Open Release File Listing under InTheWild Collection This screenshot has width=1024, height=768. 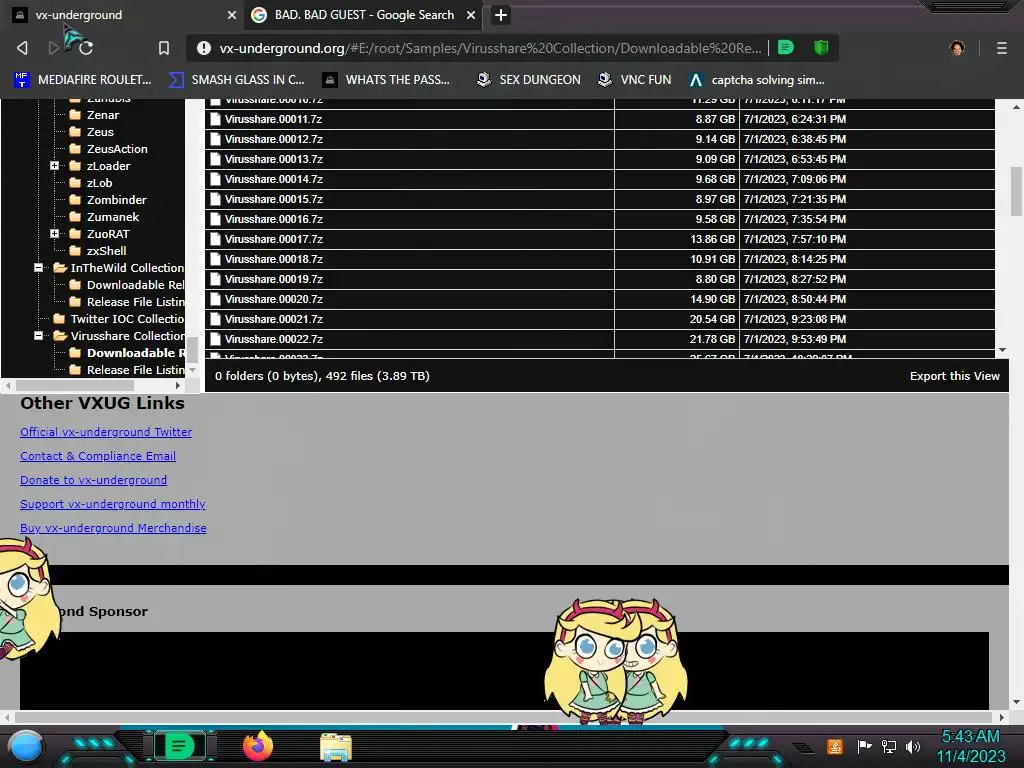[135, 302]
